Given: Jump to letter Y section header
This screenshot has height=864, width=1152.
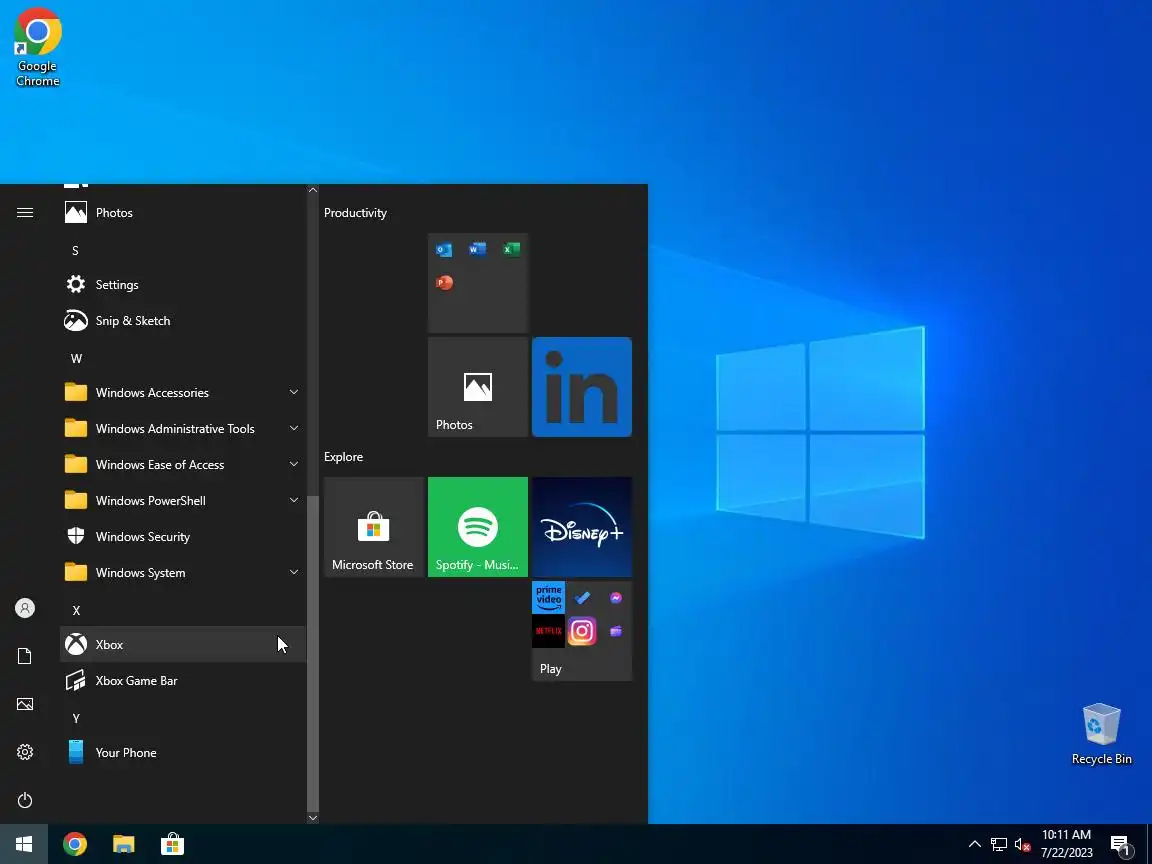Looking at the screenshot, I should pos(76,719).
